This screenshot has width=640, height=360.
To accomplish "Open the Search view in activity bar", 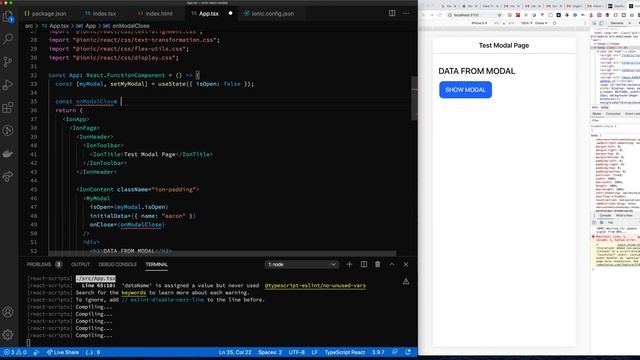I will [x=8, y=39].
